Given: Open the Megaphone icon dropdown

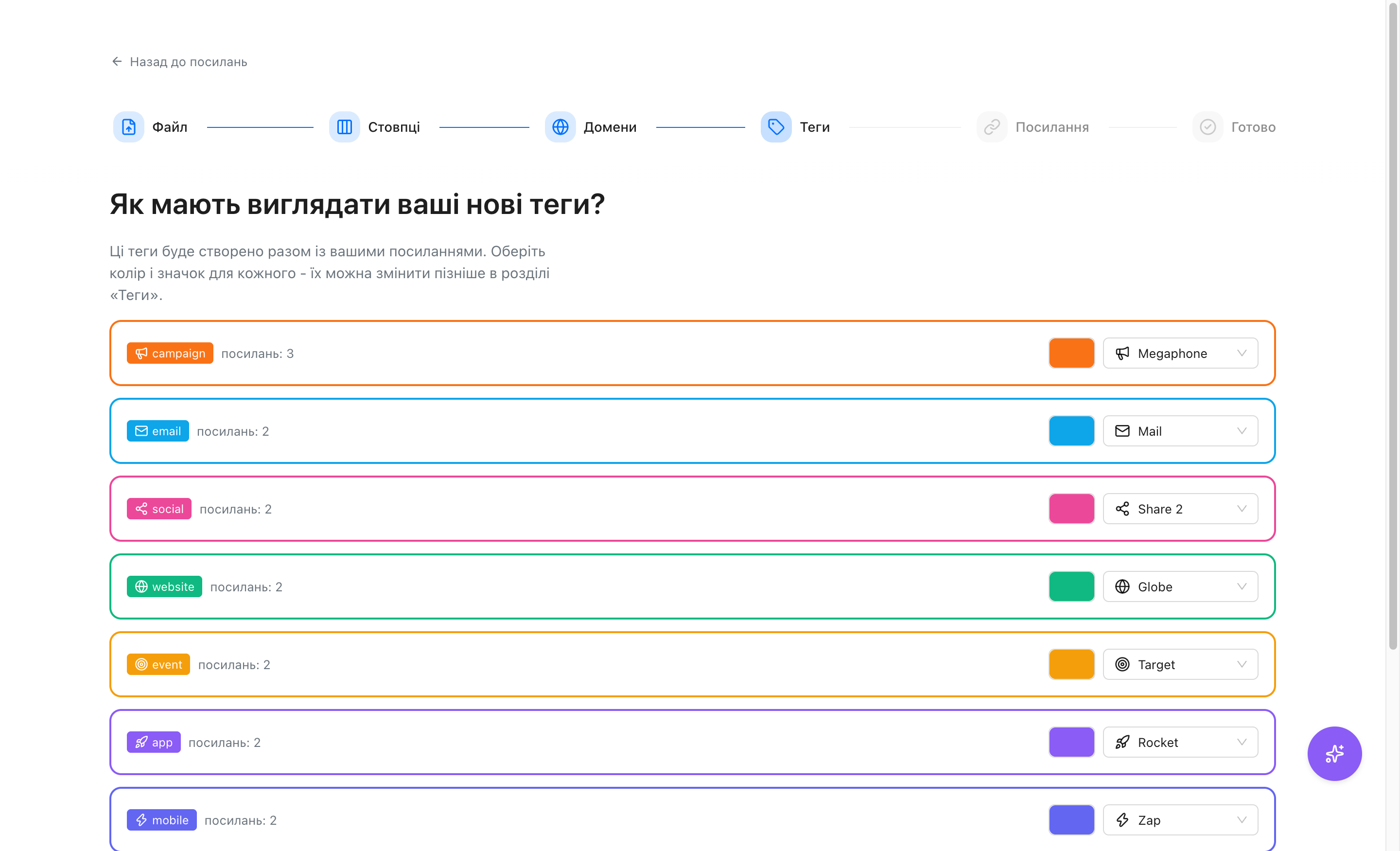Looking at the screenshot, I should 1181,354.
